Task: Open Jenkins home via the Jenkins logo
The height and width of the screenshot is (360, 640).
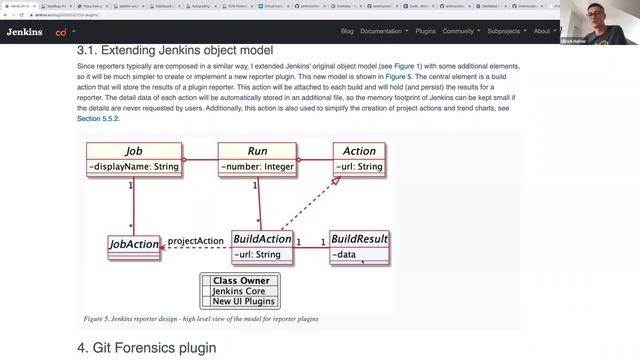Action: tap(24, 32)
